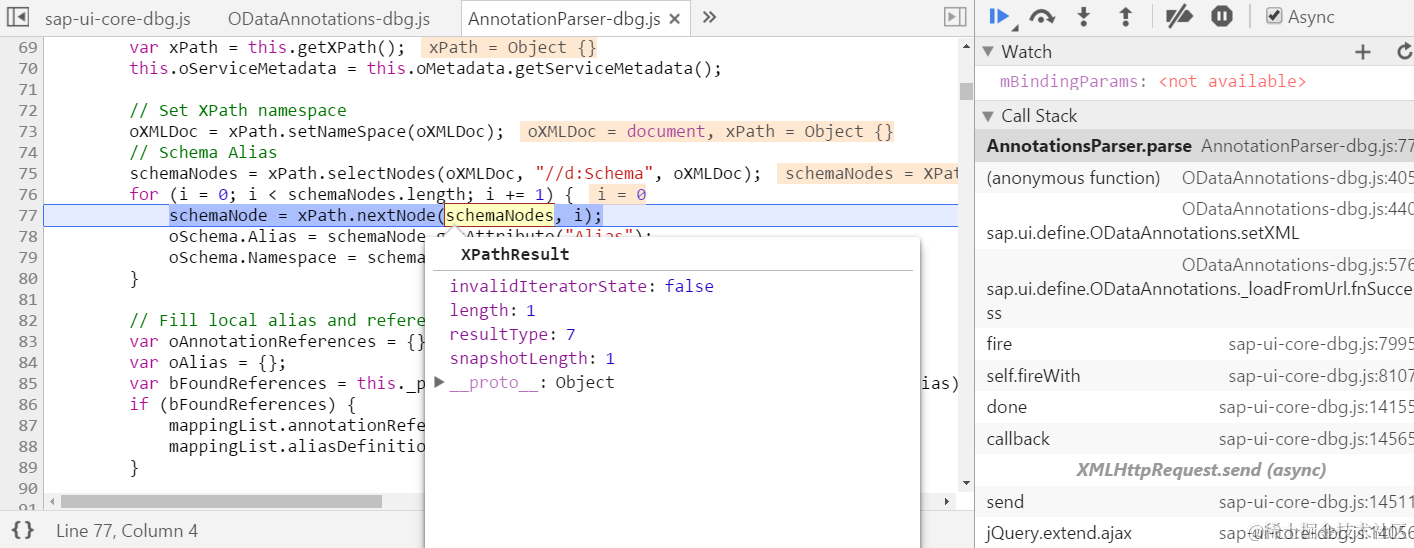Select _loadFromUrl.fnSuccess call frame

pyautogui.click(x=1195, y=288)
